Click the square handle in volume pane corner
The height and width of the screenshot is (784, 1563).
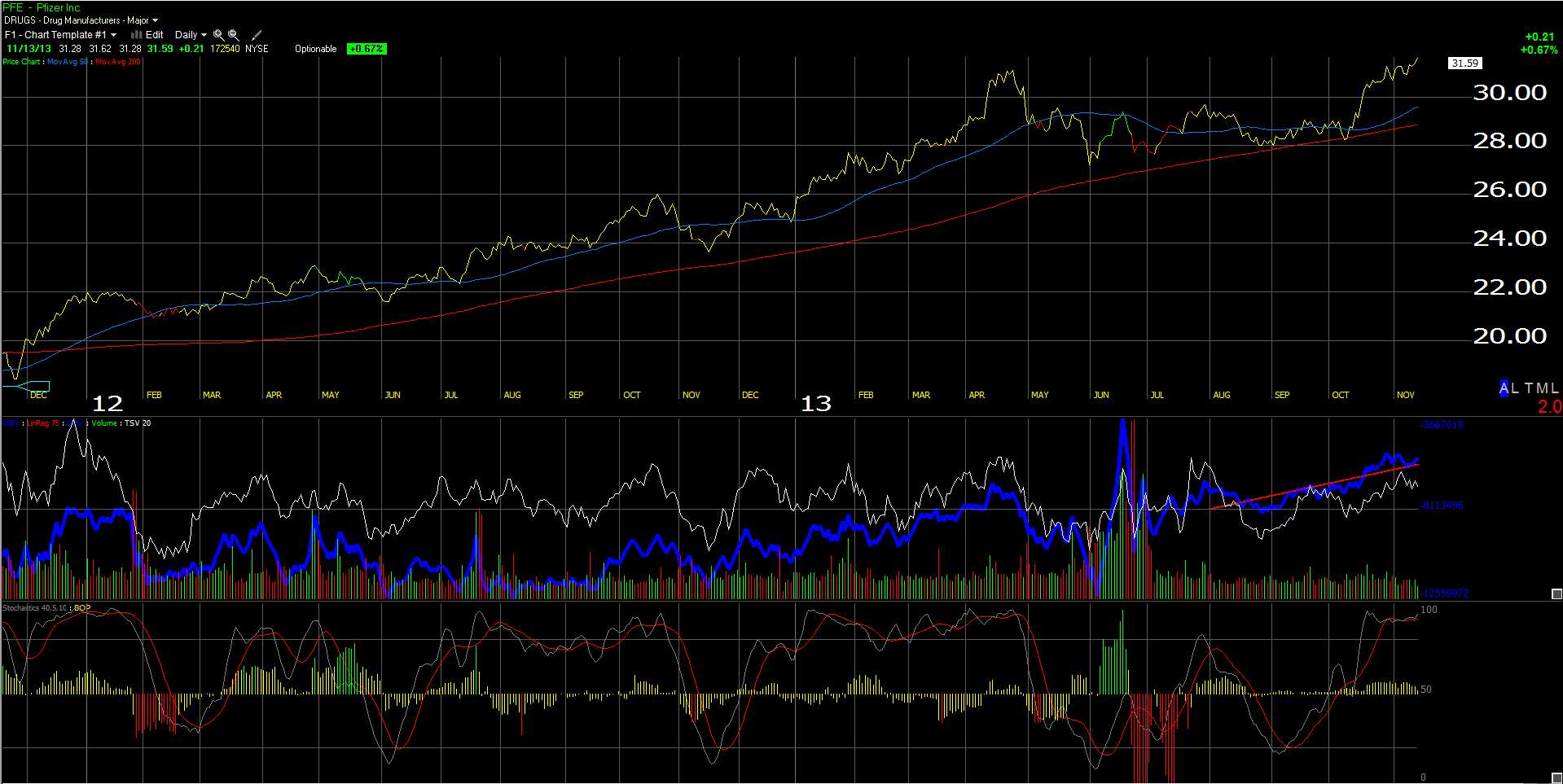(x=1556, y=593)
